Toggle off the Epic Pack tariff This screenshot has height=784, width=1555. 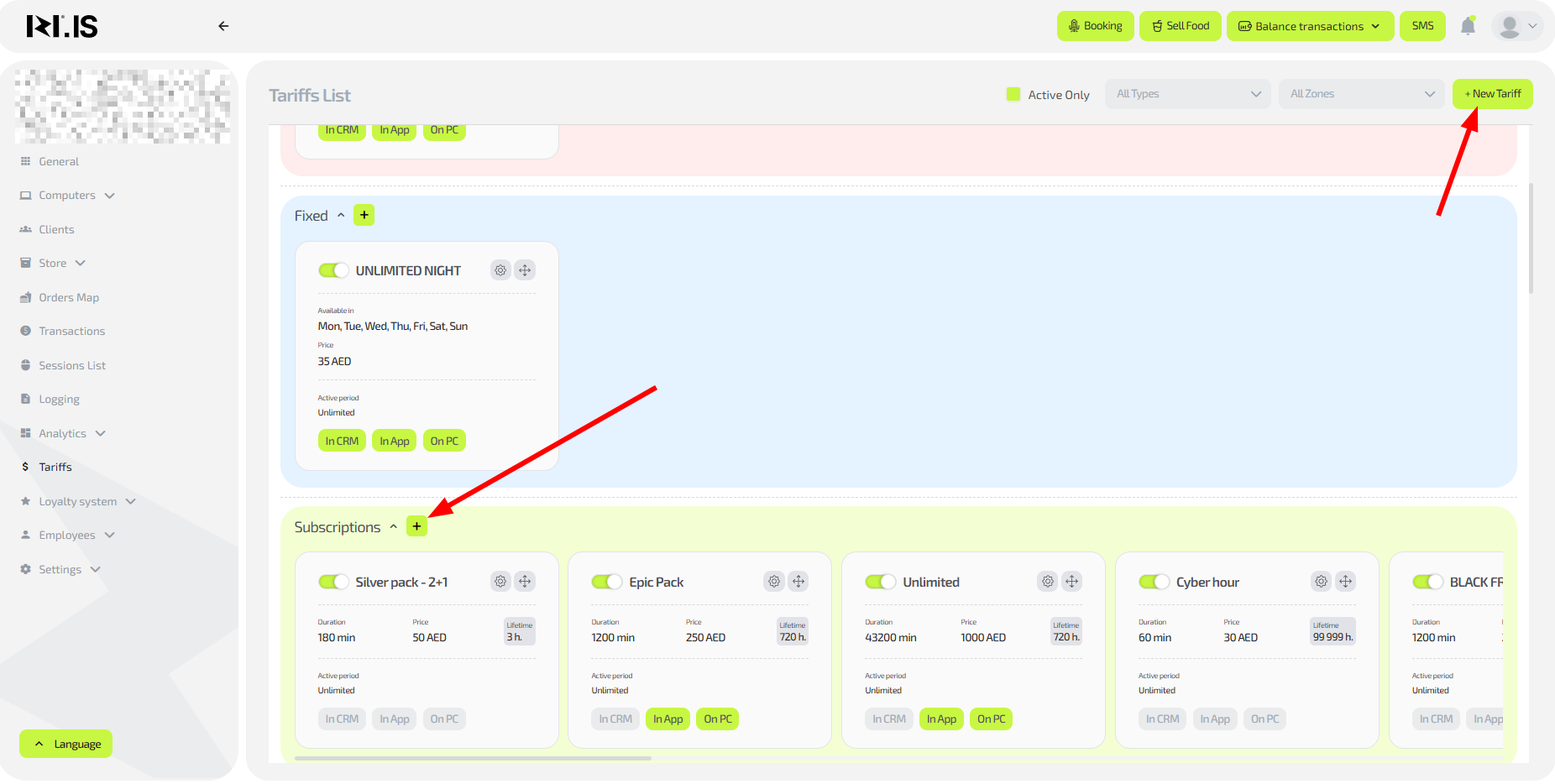click(x=606, y=582)
